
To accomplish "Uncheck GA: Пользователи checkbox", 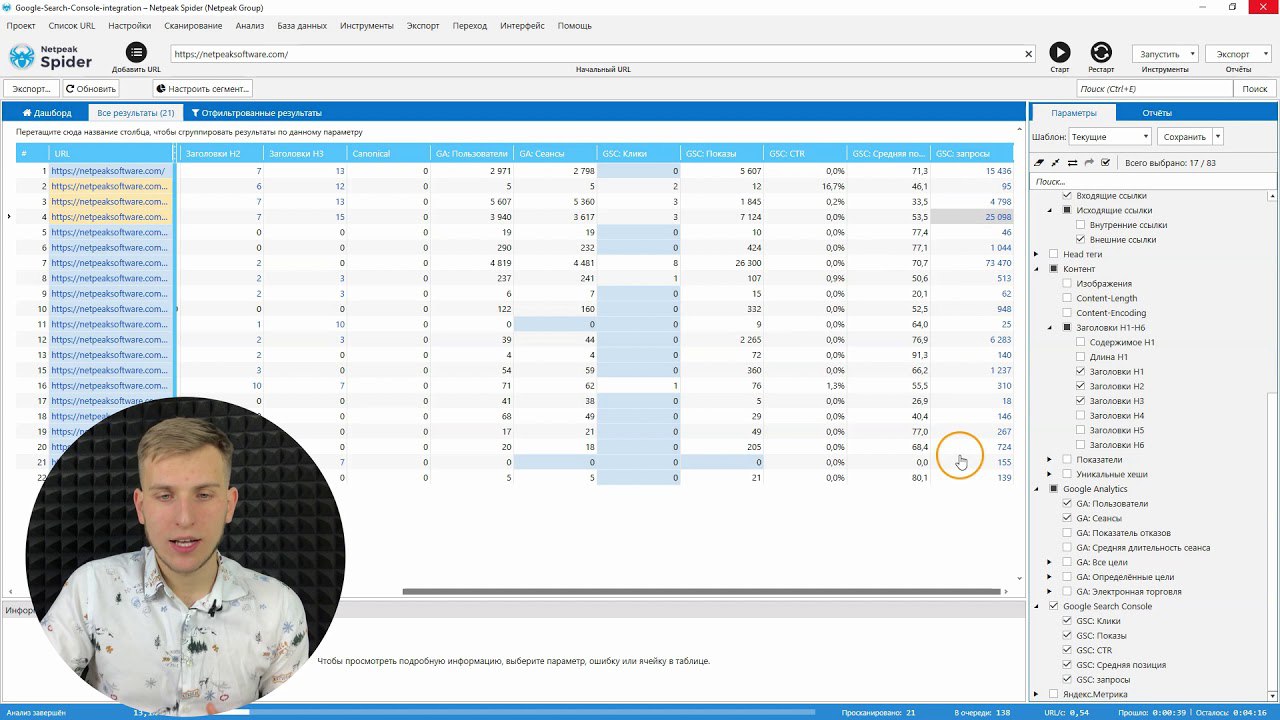I will 1067,504.
